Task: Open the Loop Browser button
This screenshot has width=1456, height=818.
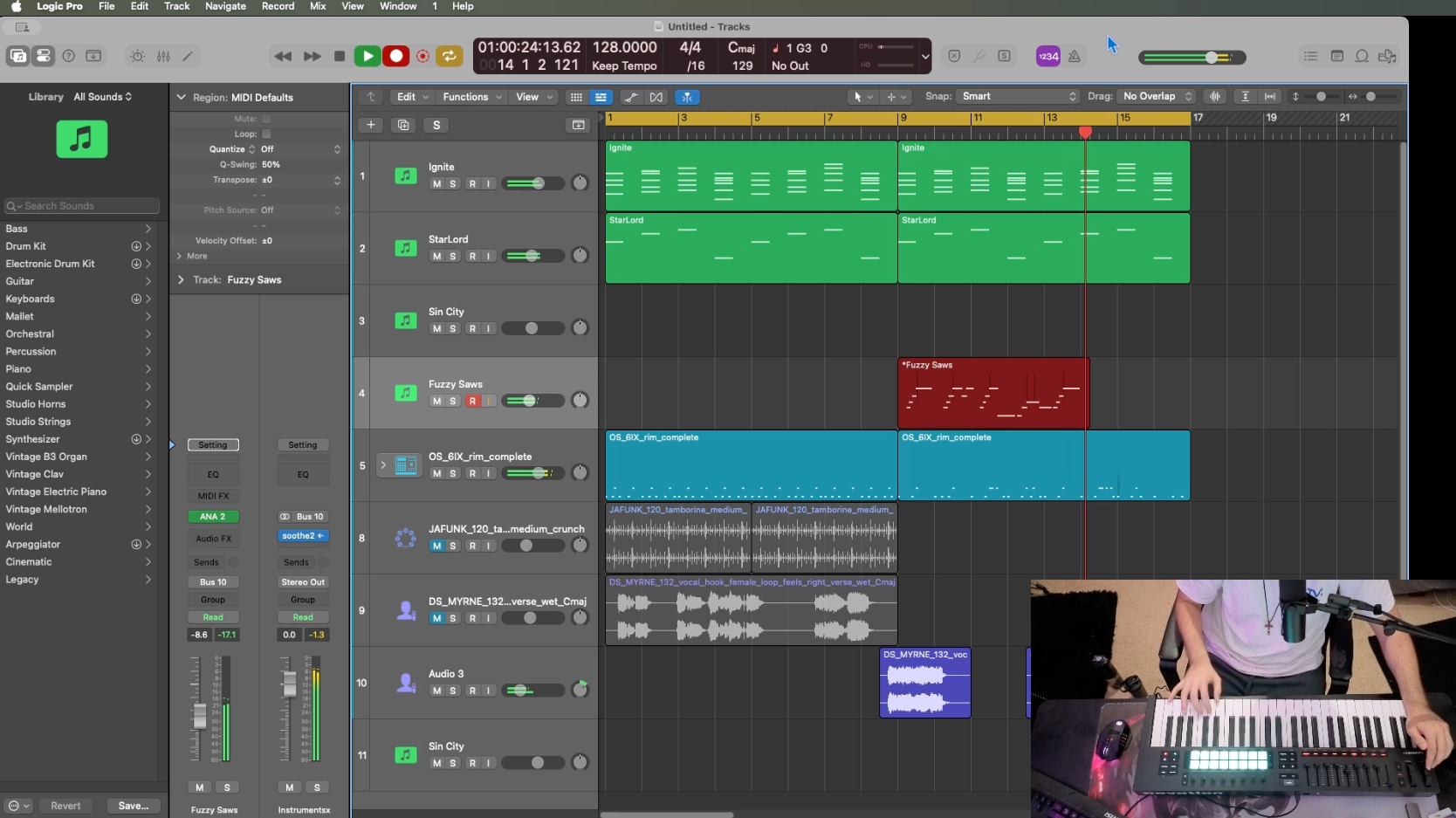Action: click(1362, 56)
